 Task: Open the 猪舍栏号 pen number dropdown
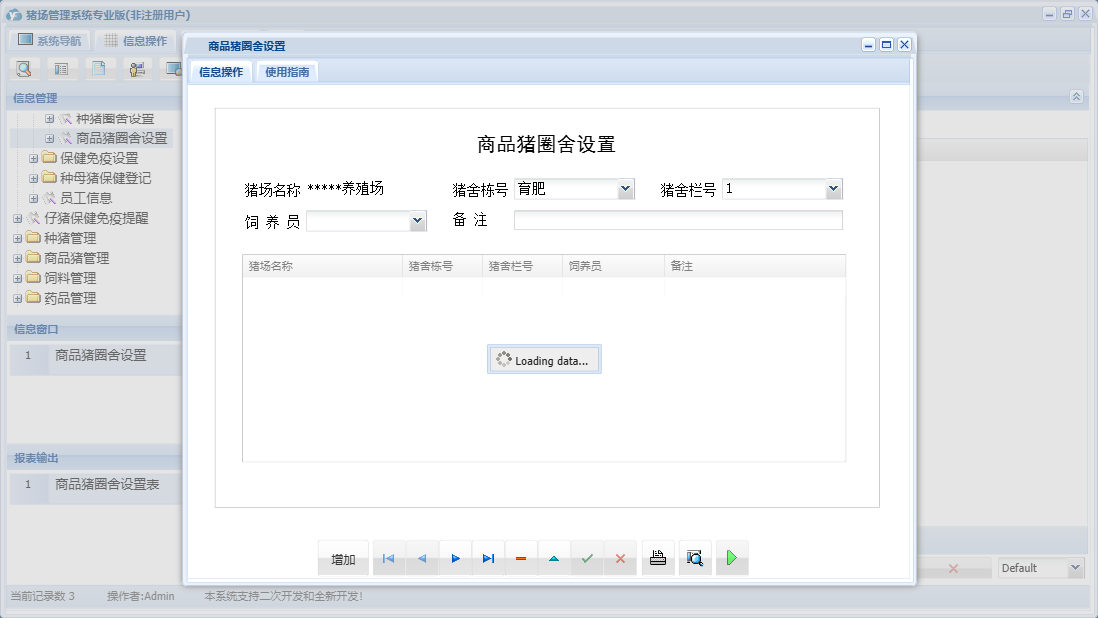click(833, 188)
